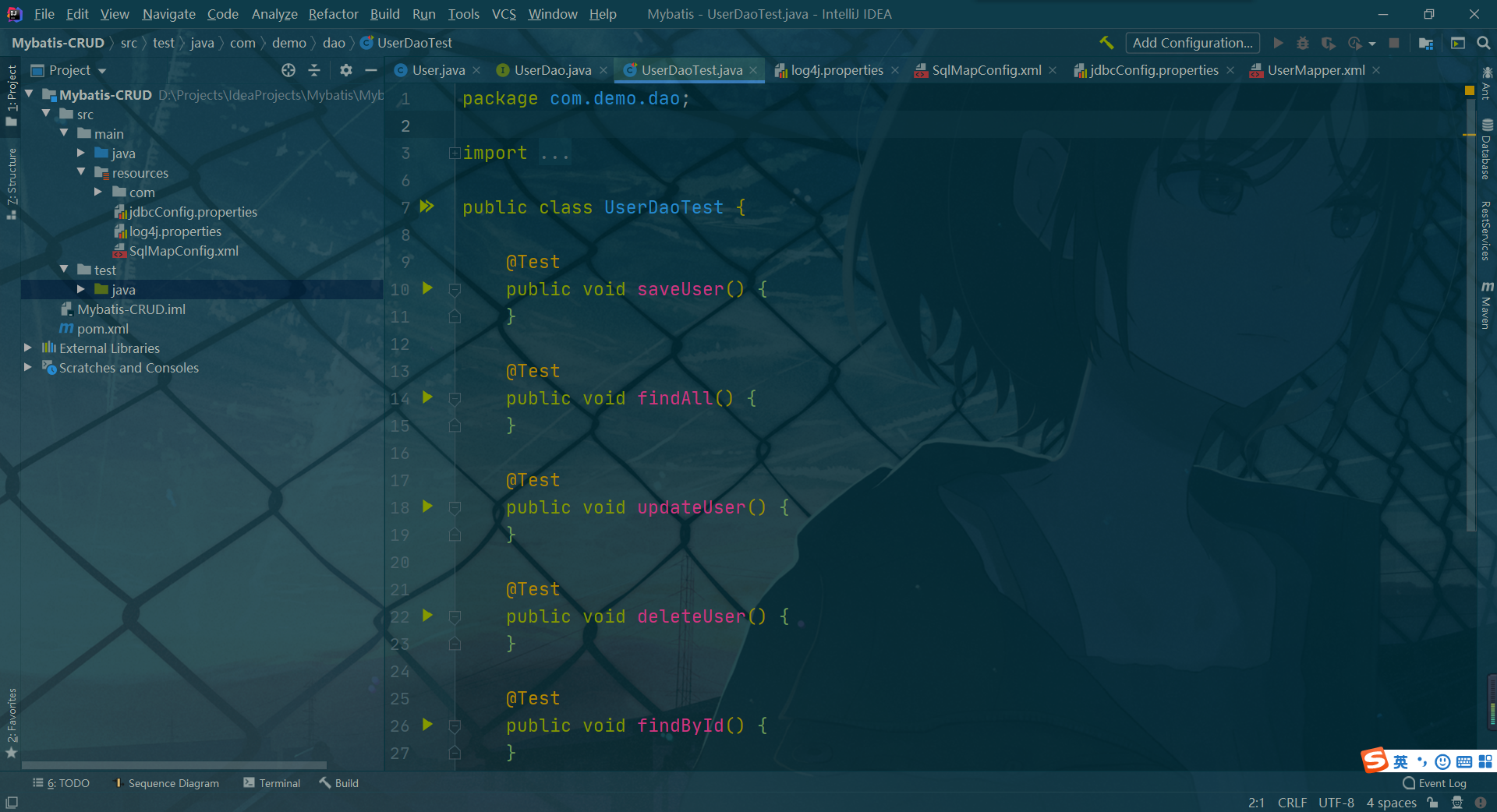Run deleteUser test gutter icon

click(427, 616)
